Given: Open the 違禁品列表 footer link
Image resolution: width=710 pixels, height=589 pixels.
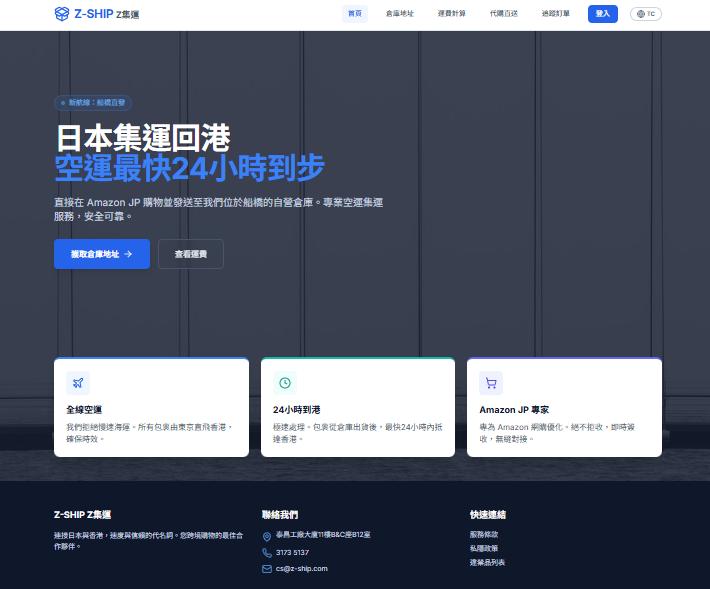Looking at the screenshot, I should click(487, 562).
